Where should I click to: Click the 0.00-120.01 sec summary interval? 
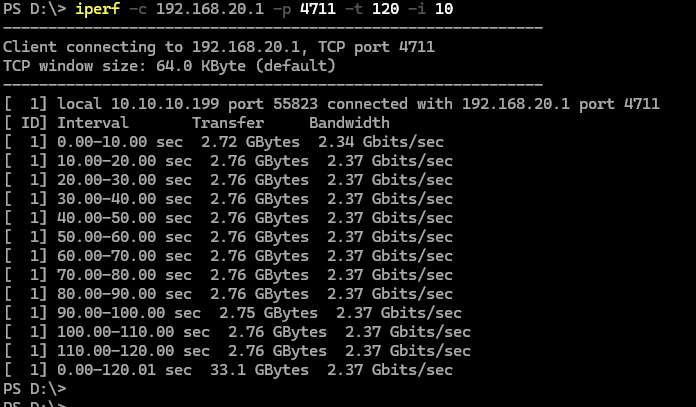coord(124,370)
